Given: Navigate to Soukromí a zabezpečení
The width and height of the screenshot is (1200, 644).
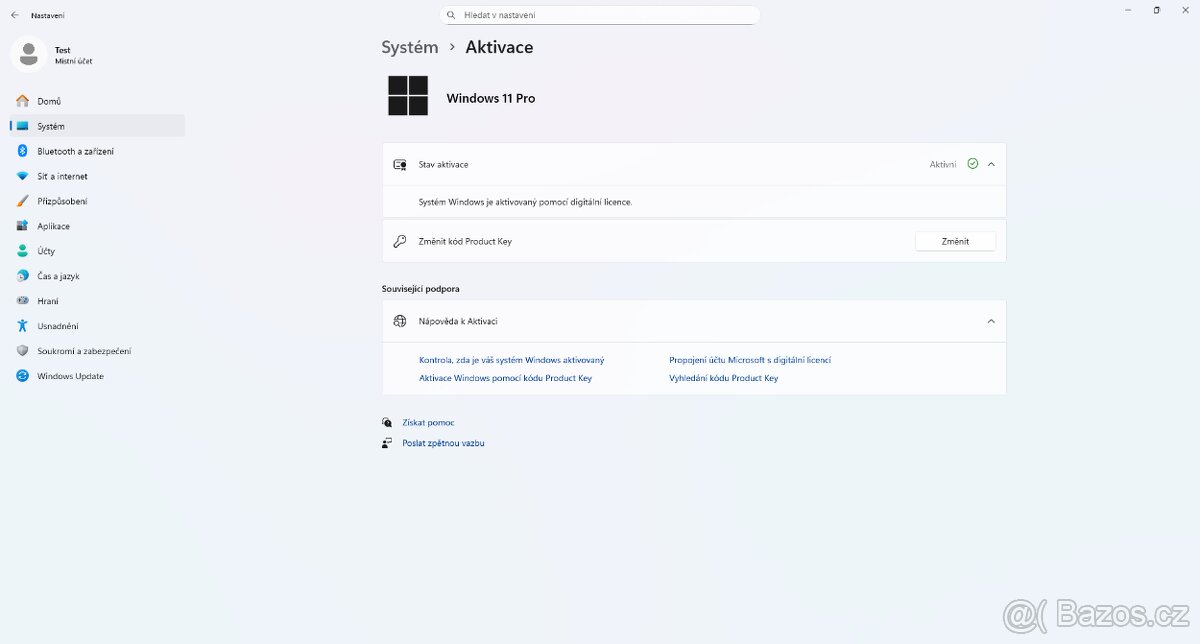Looking at the screenshot, I should (x=84, y=351).
